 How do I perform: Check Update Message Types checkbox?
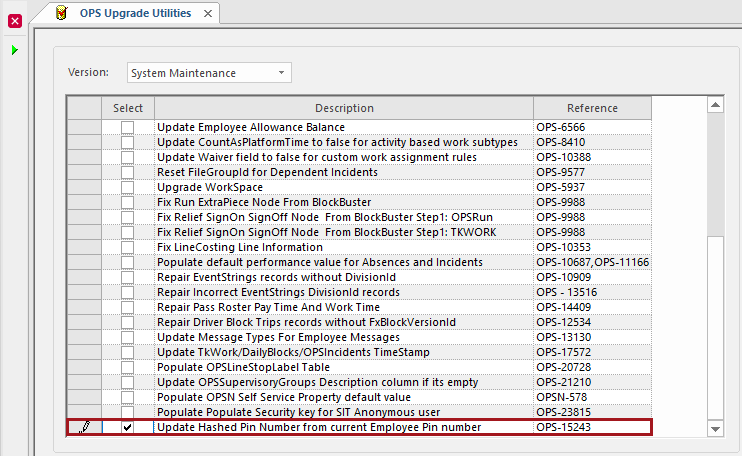pyautogui.click(x=127, y=337)
